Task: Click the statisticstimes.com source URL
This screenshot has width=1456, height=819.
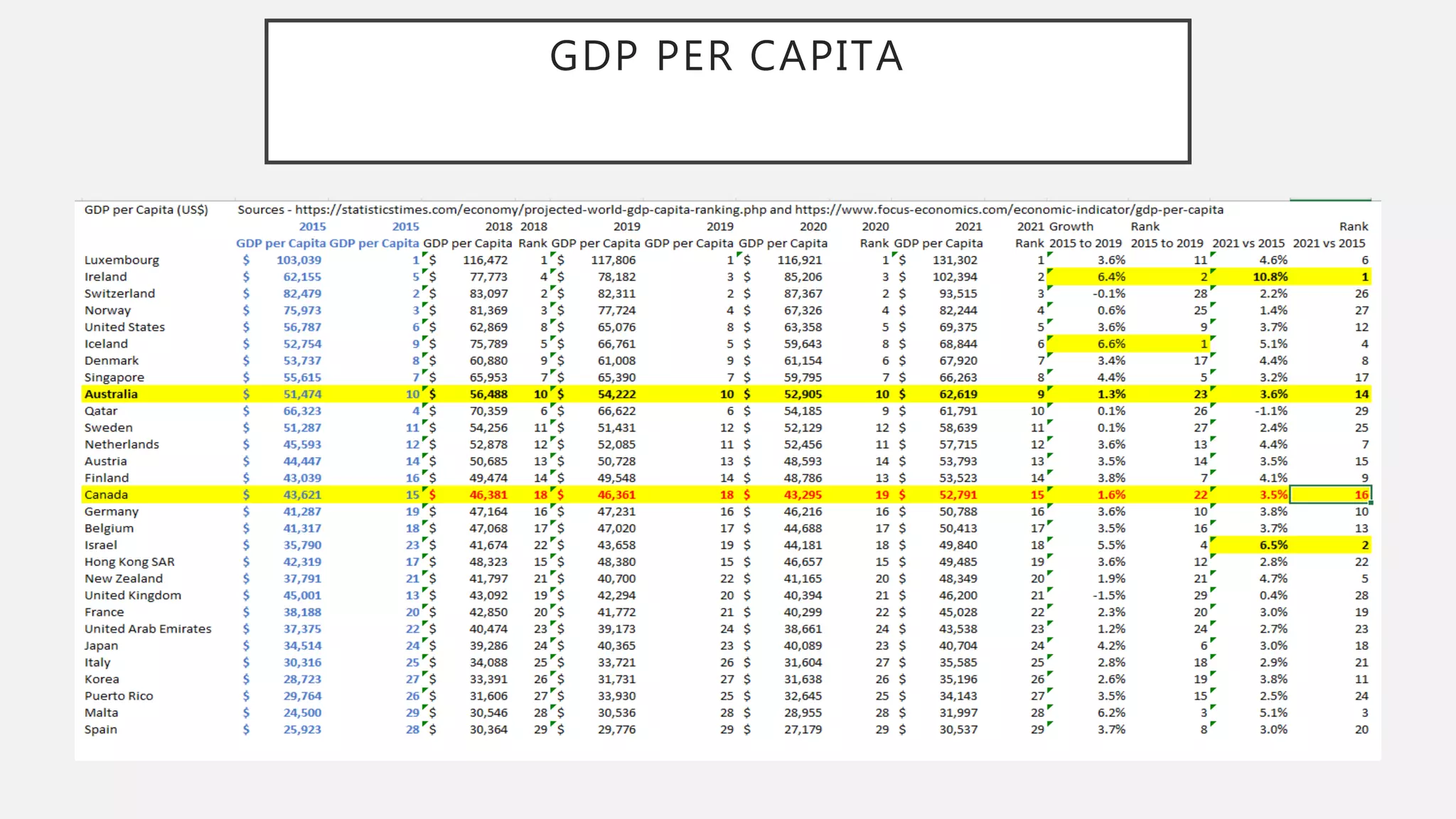Action: 531,210
